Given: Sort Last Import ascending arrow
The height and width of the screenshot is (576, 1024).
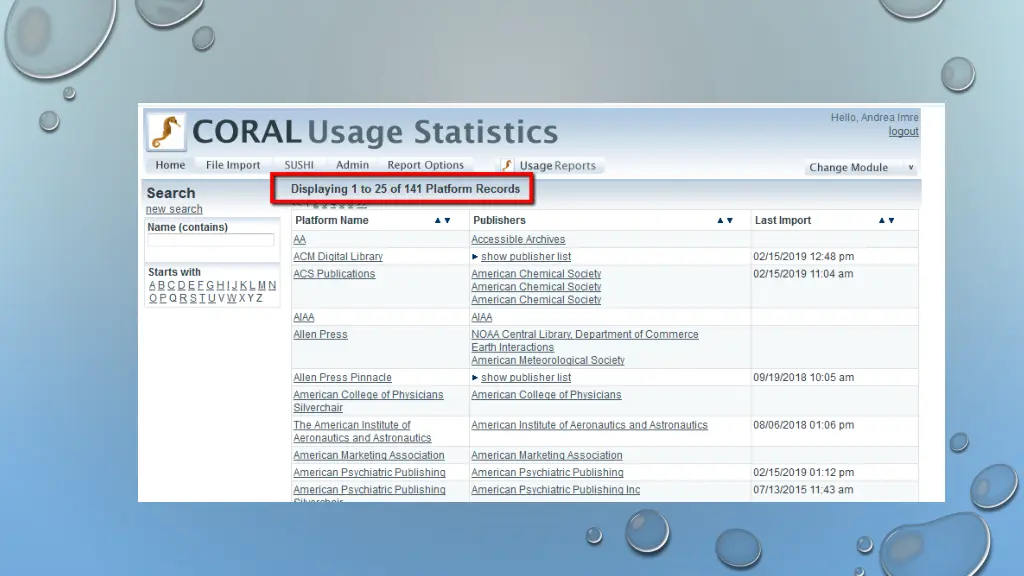Looking at the screenshot, I should 882,221.
